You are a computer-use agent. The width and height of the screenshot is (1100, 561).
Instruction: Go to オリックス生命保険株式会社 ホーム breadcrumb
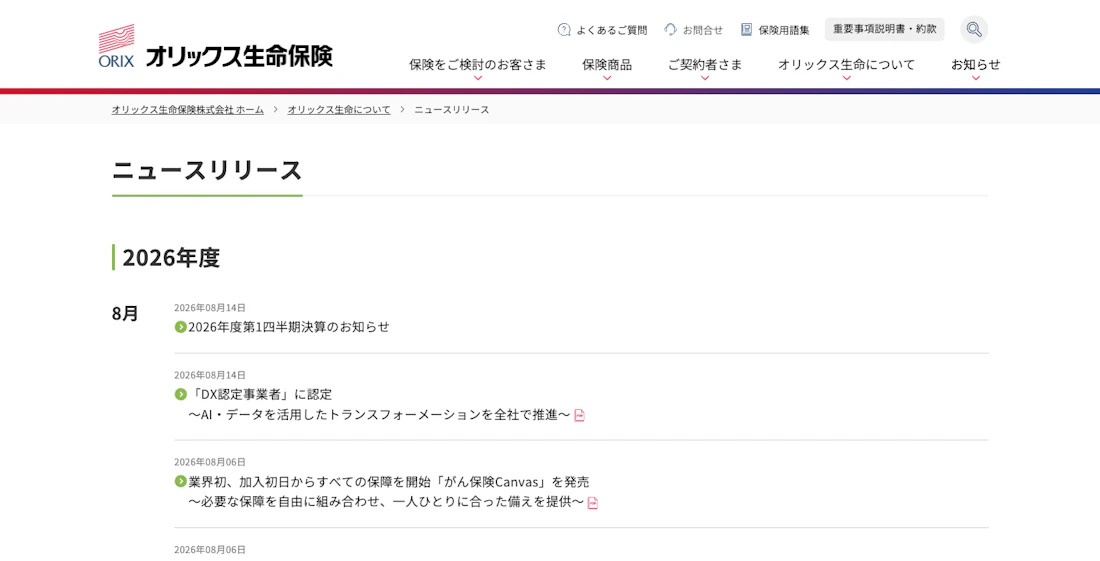click(x=188, y=109)
